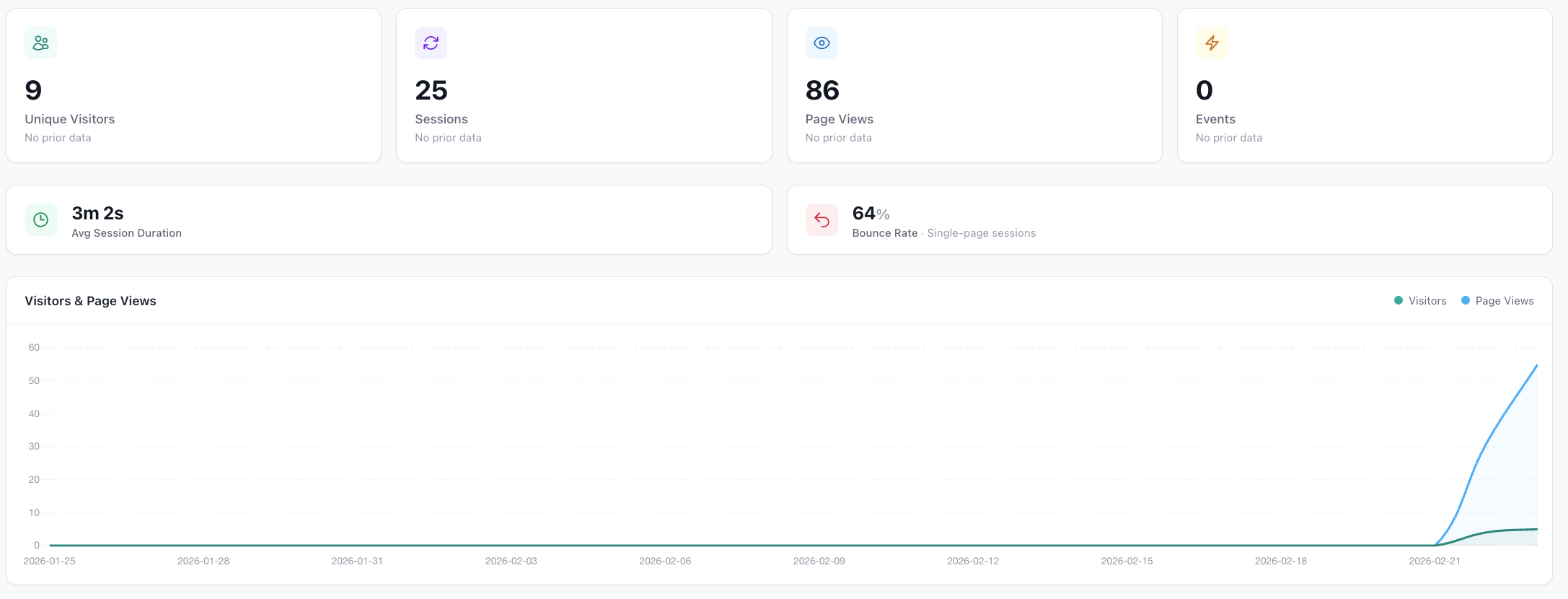Select the 86 page views value
The width and height of the screenshot is (1568, 599).
tap(822, 90)
